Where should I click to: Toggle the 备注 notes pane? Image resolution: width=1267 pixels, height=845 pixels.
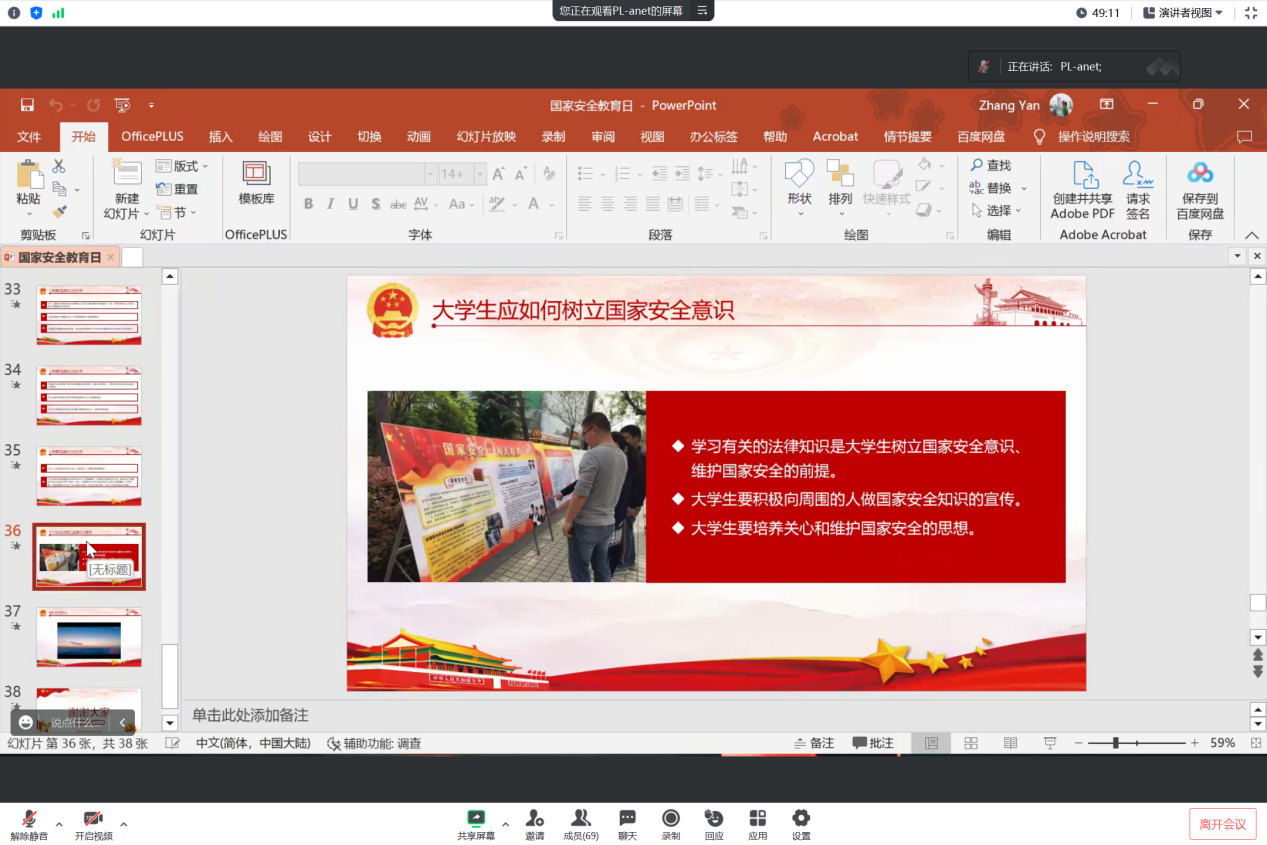point(814,743)
